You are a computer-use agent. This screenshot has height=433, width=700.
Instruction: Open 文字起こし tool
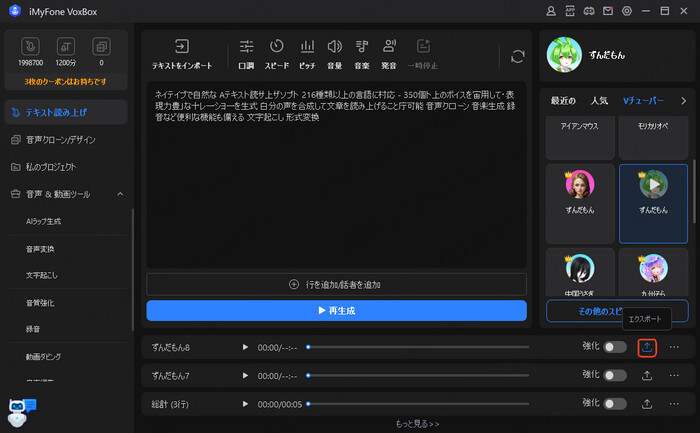coord(42,275)
